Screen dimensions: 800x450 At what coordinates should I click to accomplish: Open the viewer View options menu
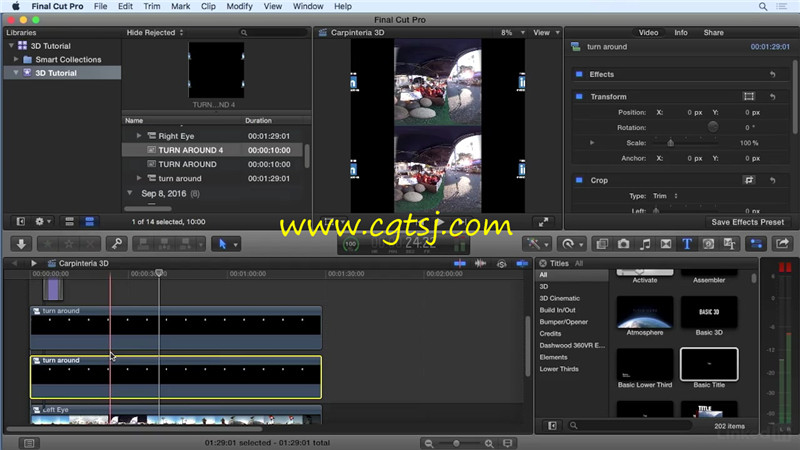click(546, 32)
